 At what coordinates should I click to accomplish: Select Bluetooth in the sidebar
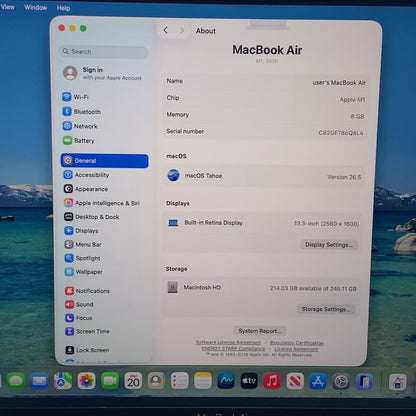click(x=82, y=112)
